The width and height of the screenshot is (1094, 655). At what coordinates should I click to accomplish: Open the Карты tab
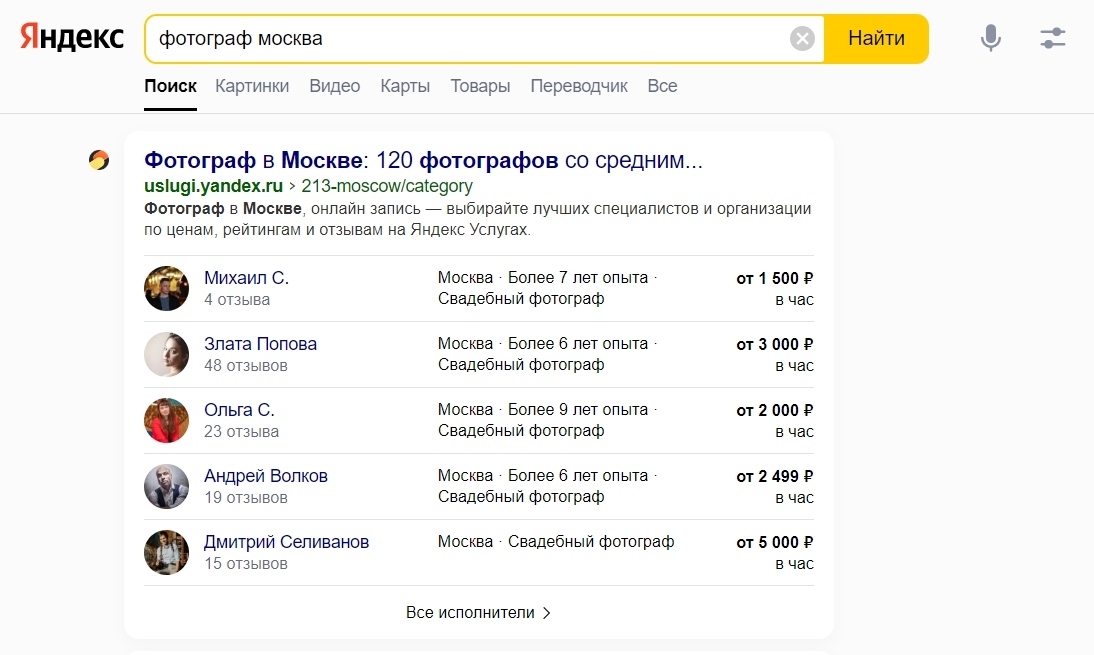[405, 86]
